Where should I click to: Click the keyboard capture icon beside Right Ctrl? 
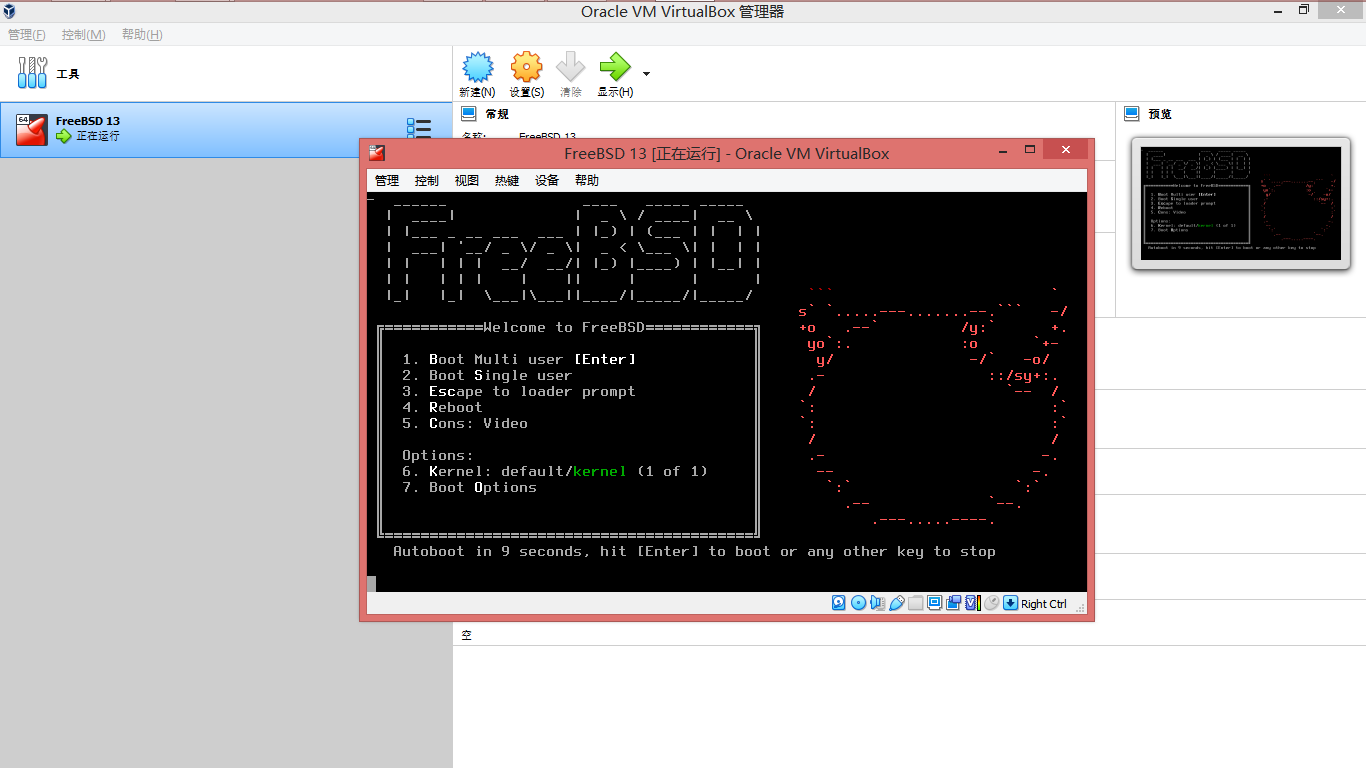pyautogui.click(x=1010, y=602)
